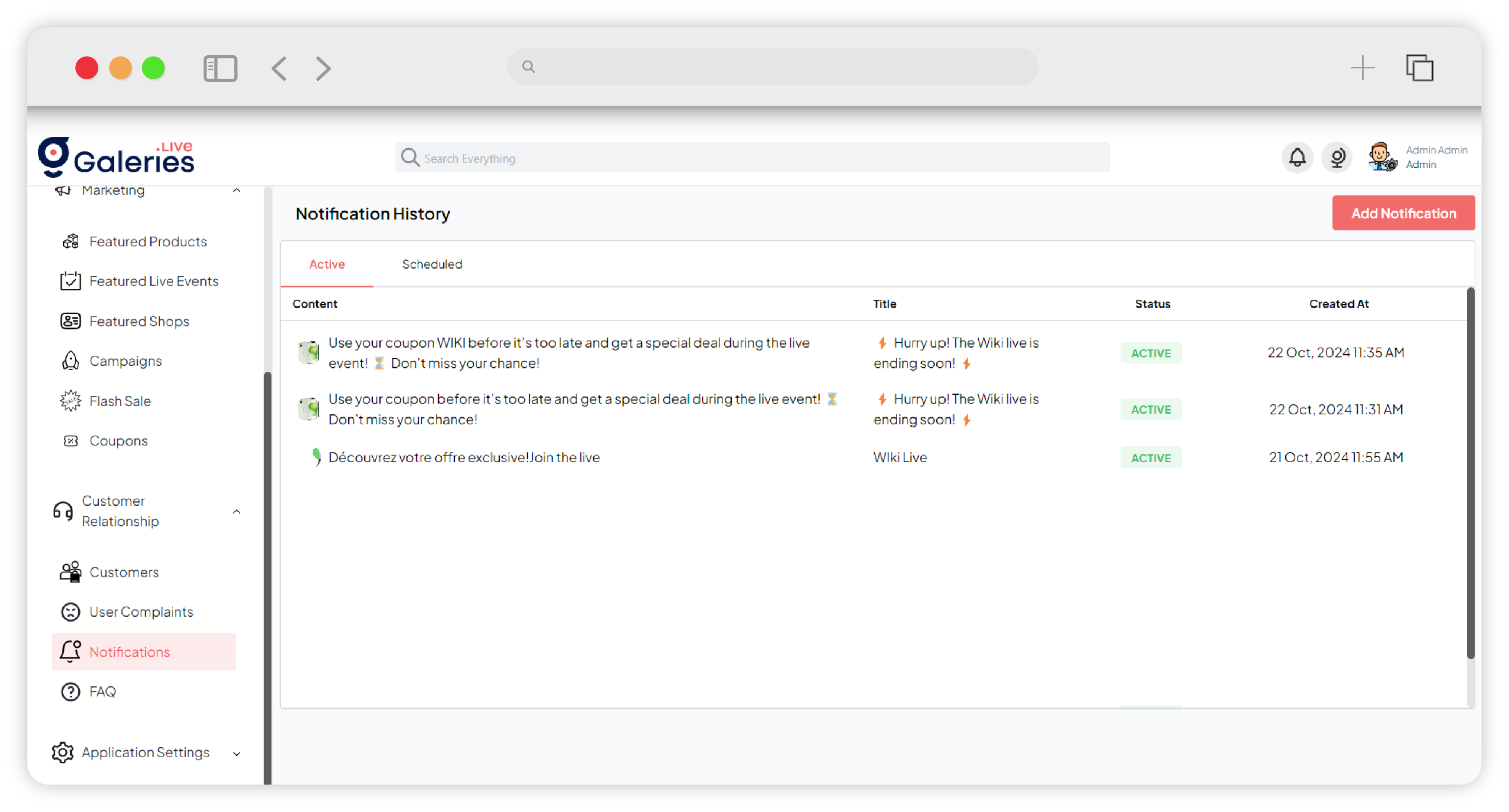Click the webcam live icon in header

coord(1337,158)
